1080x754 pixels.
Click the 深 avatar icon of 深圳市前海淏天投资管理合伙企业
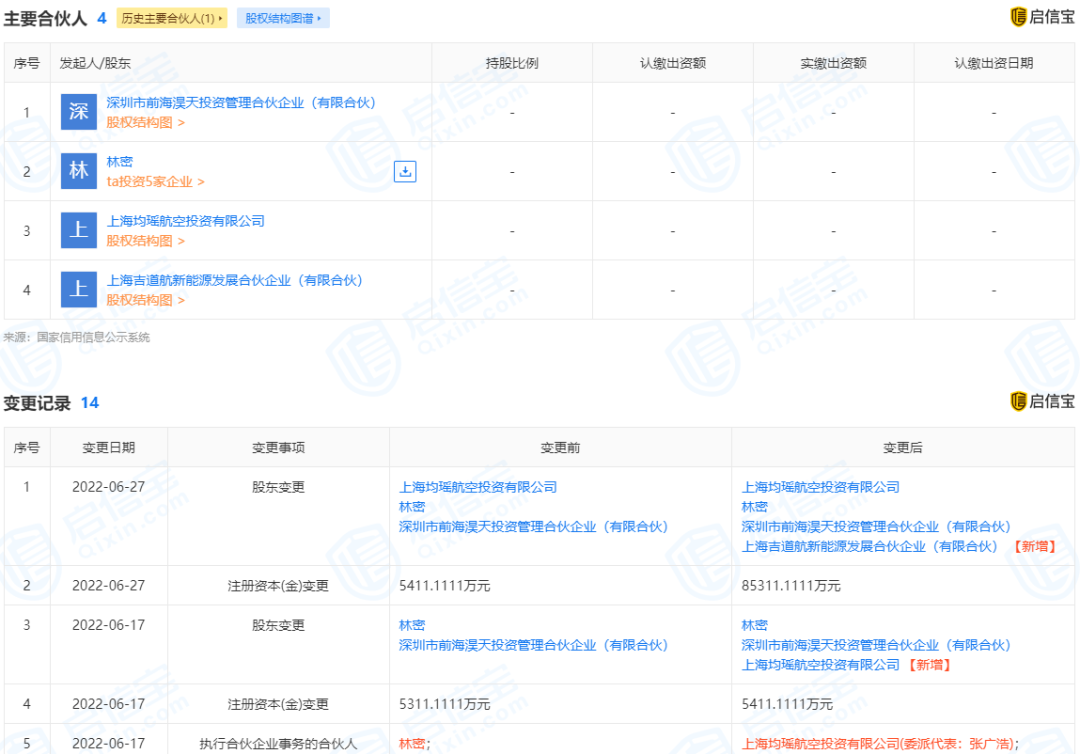(78, 110)
